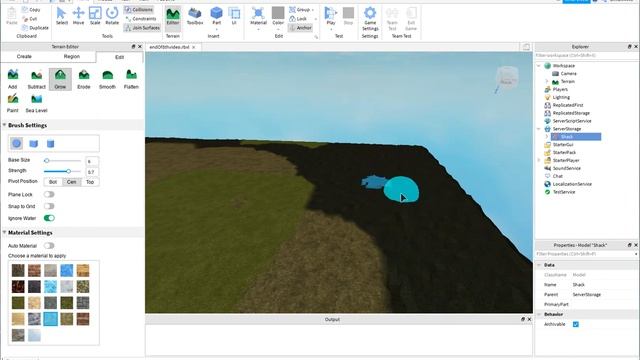Click the Explorer filter workspace field
Screen dimensions: 640x360
tap(586, 55)
